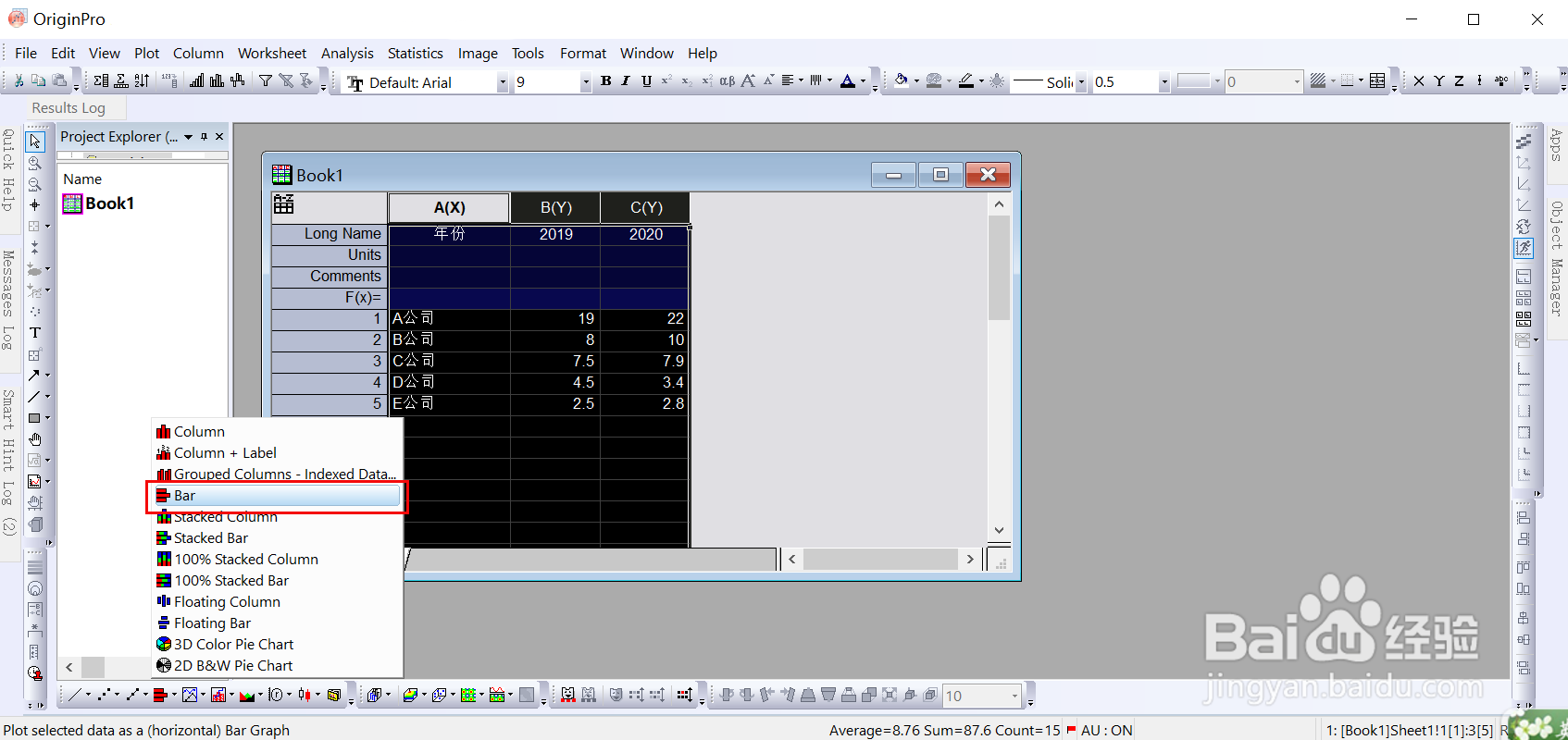Set column as Z with Z icon

click(x=1459, y=81)
